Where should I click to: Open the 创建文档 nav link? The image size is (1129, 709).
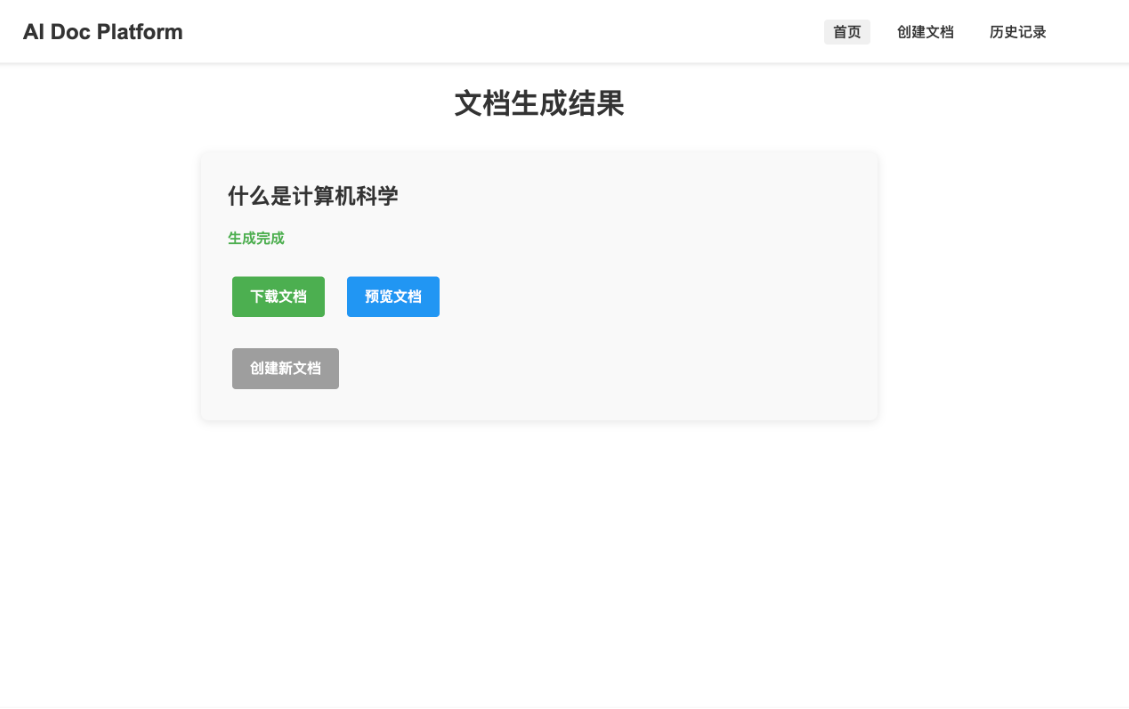click(x=925, y=32)
